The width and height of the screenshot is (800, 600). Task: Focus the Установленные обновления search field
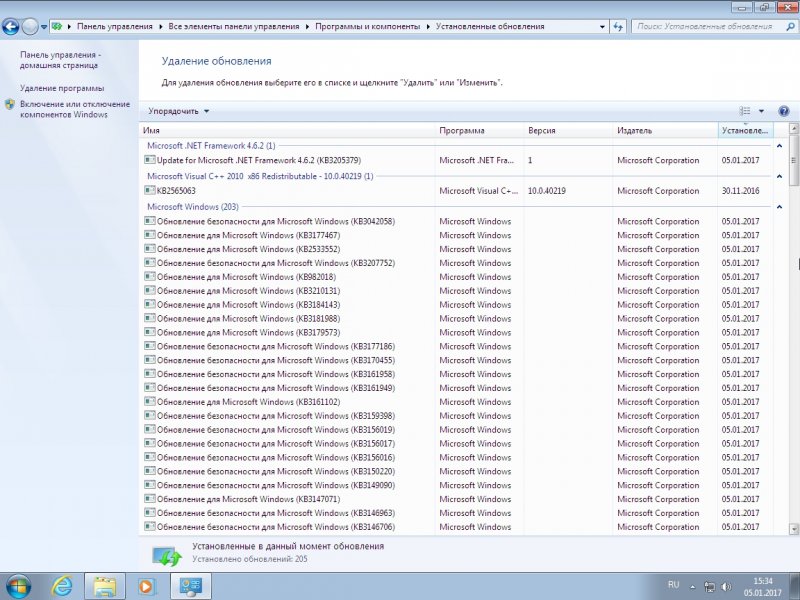pyautogui.click(x=707, y=27)
